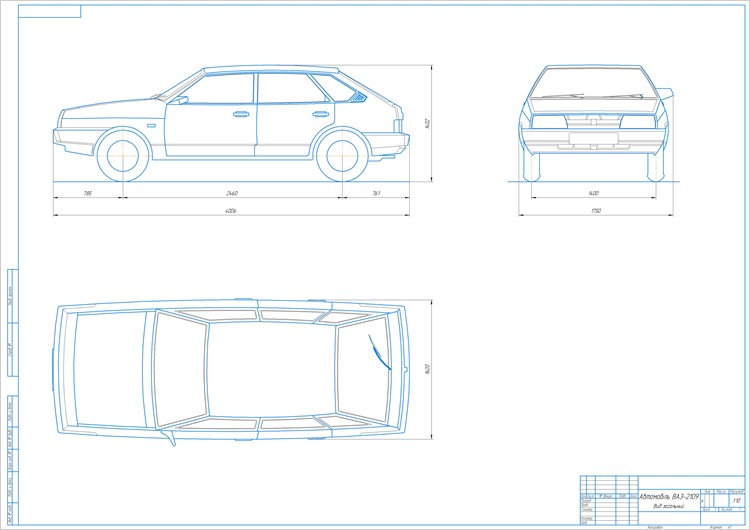The width and height of the screenshot is (750, 530).
Task: Click the rear wheel in side view
Action: [342, 156]
